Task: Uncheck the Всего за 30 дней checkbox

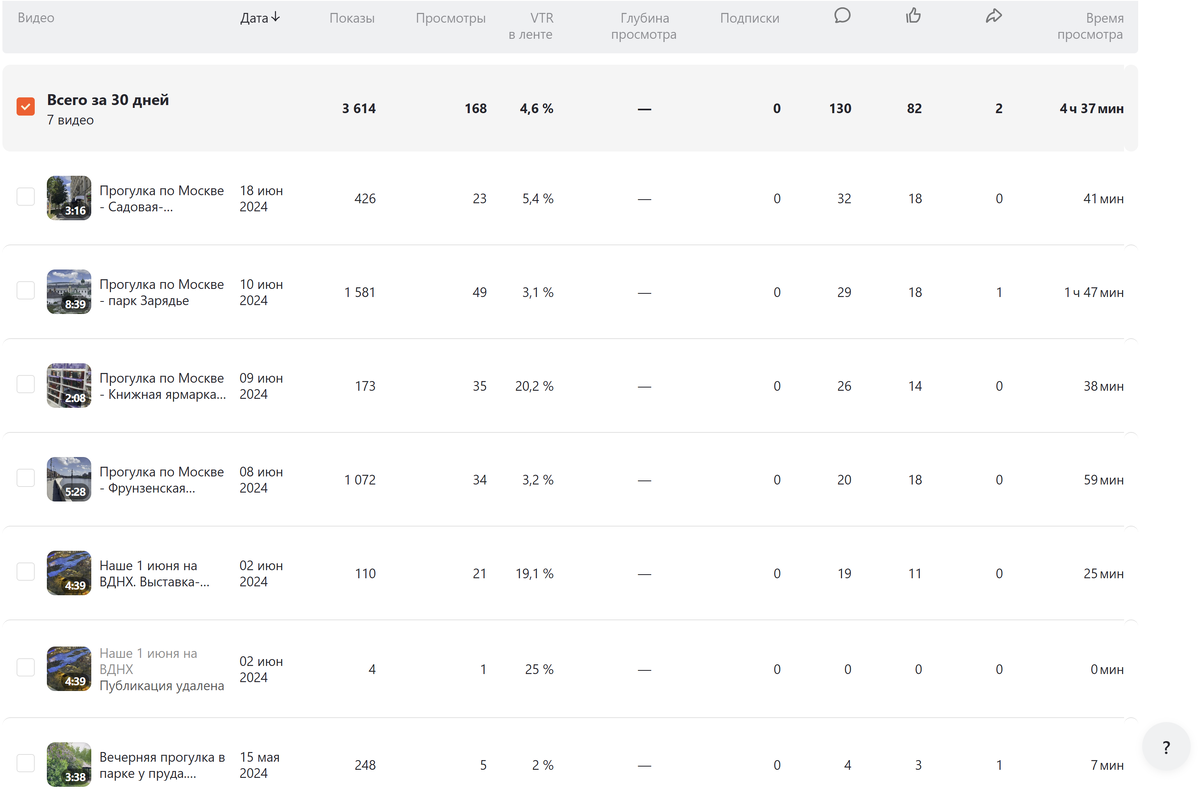Action: coord(26,106)
